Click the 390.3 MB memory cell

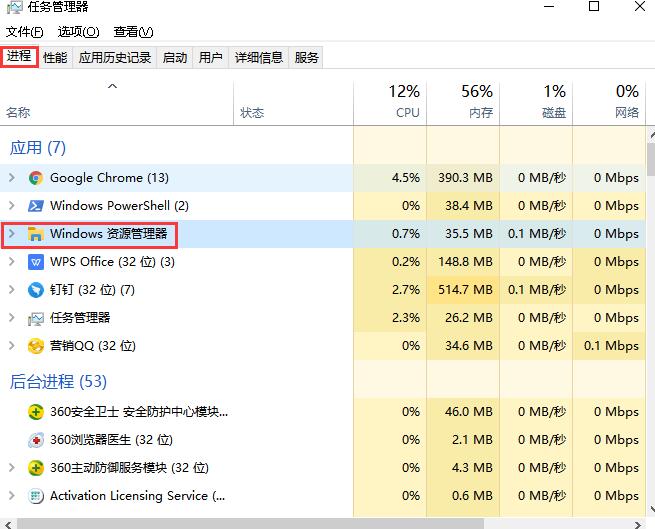pos(463,178)
